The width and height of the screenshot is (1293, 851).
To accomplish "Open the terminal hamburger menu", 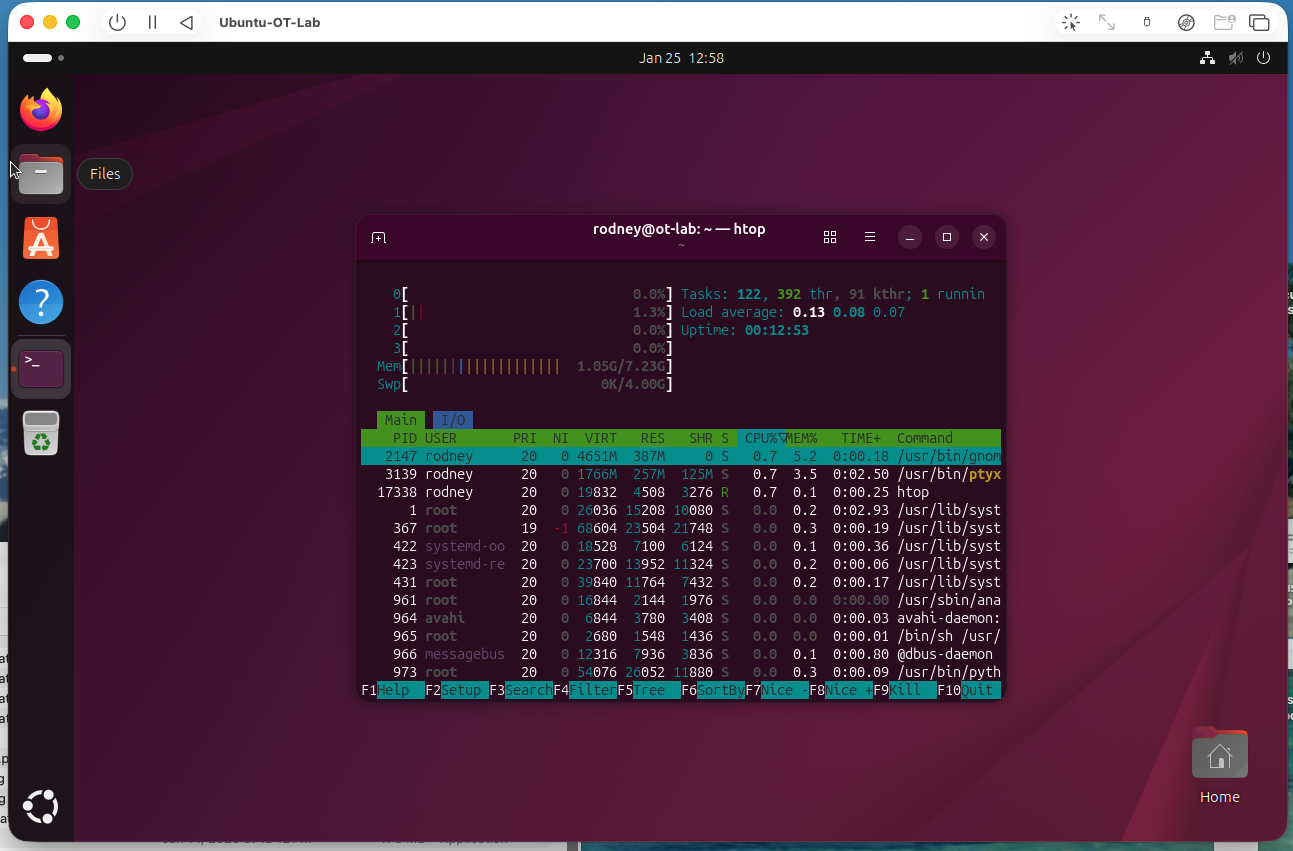I will tap(869, 237).
